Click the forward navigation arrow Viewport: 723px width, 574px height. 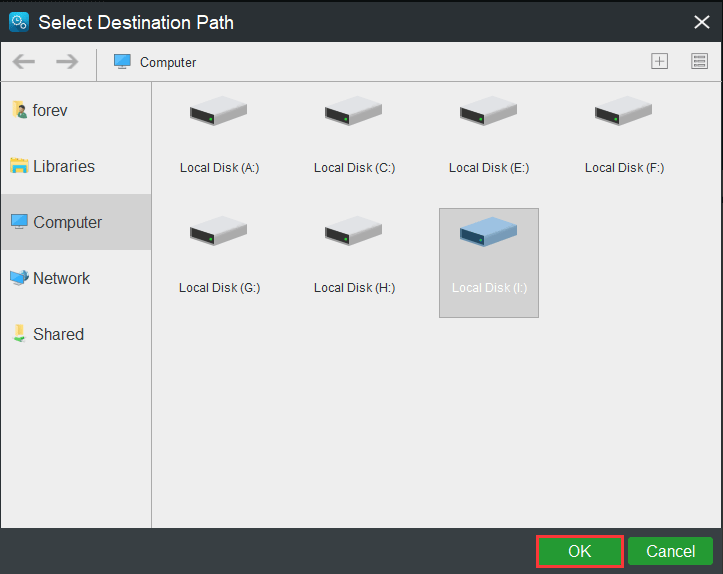pos(67,61)
